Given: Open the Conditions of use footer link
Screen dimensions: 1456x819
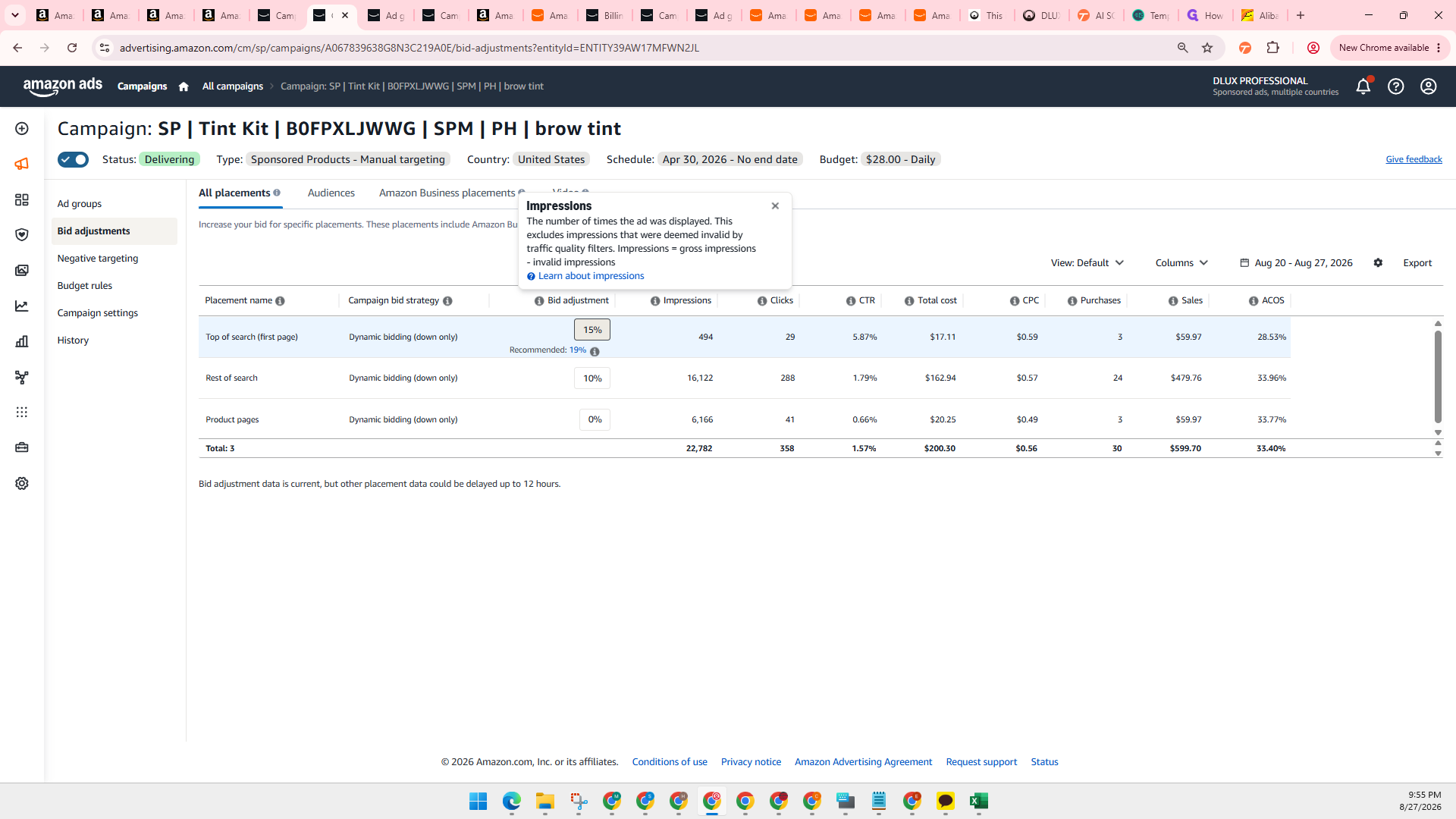Looking at the screenshot, I should (670, 762).
